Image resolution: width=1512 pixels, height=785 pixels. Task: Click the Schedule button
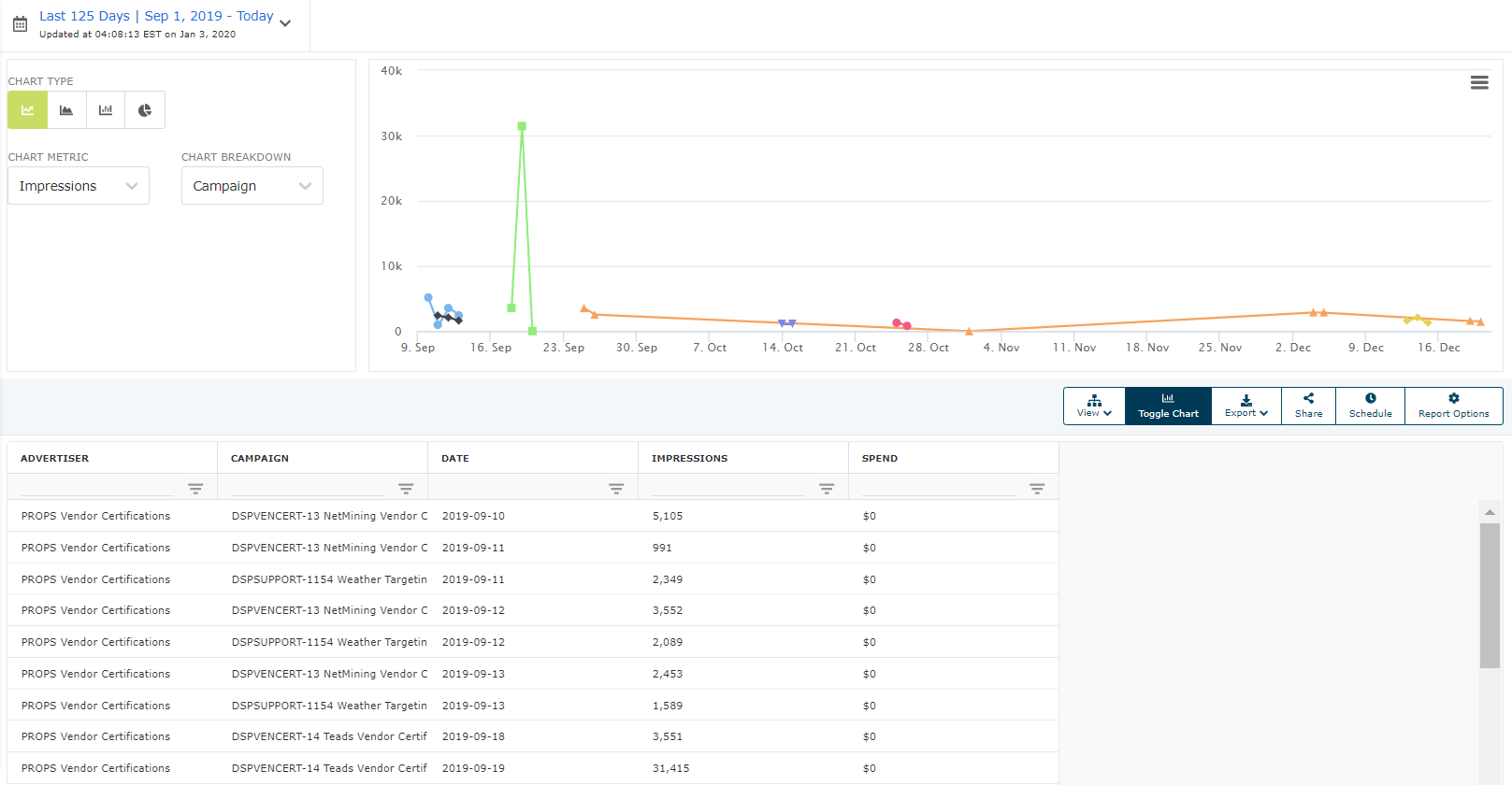point(1370,406)
